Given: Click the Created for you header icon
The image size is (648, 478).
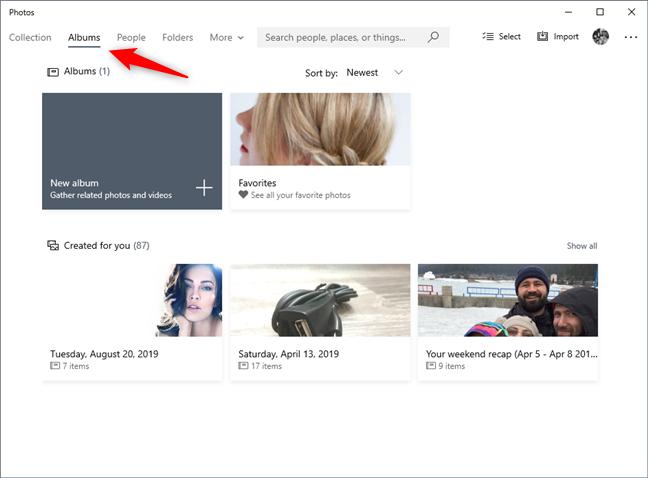Looking at the screenshot, I should click(53, 245).
